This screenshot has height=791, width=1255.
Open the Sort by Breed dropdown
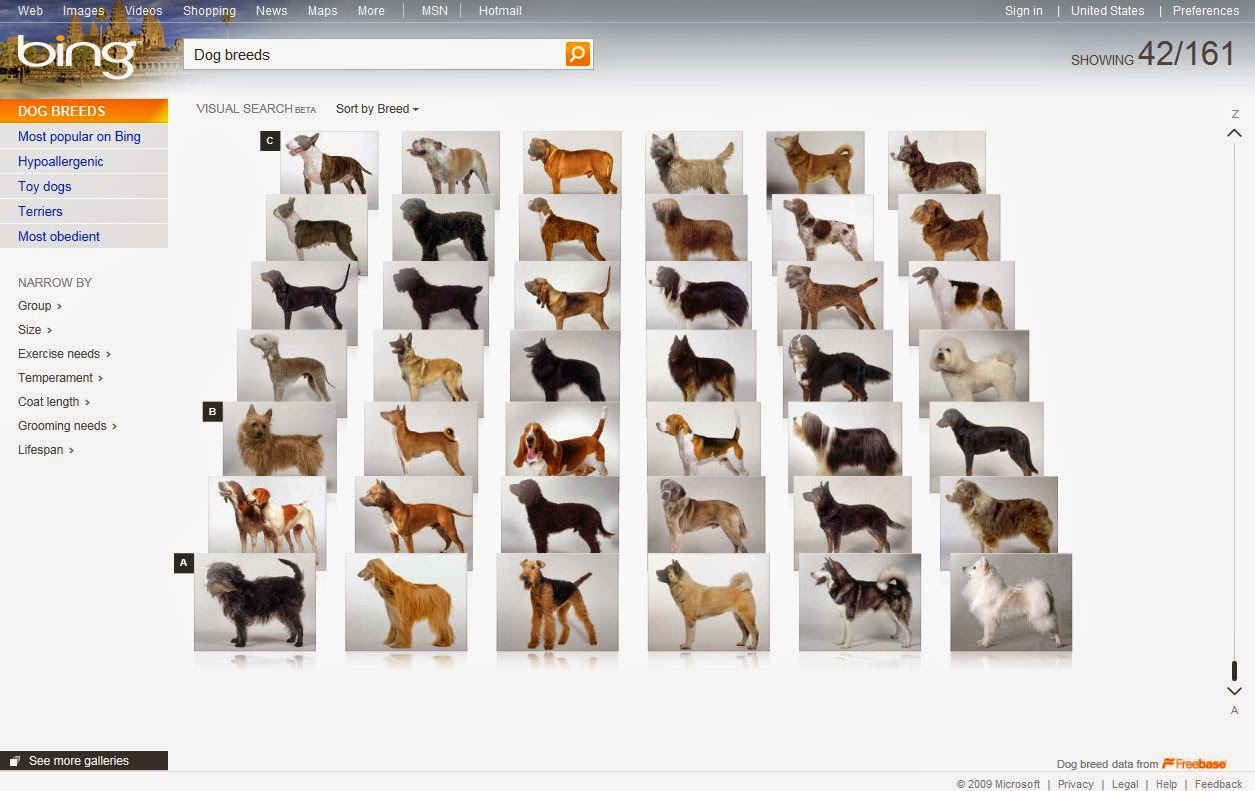pyautogui.click(x=377, y=109)
